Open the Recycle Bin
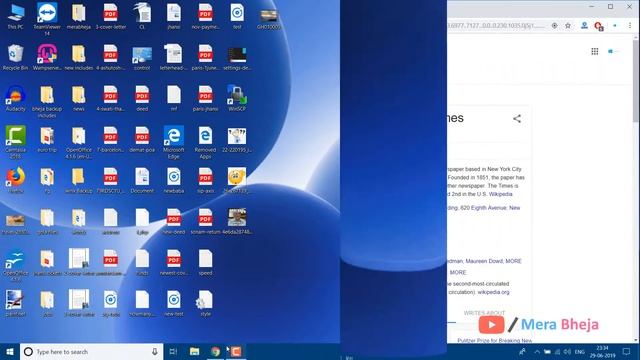Image resolution: width=640 pixels, height=360 pixels. (16, 57)
